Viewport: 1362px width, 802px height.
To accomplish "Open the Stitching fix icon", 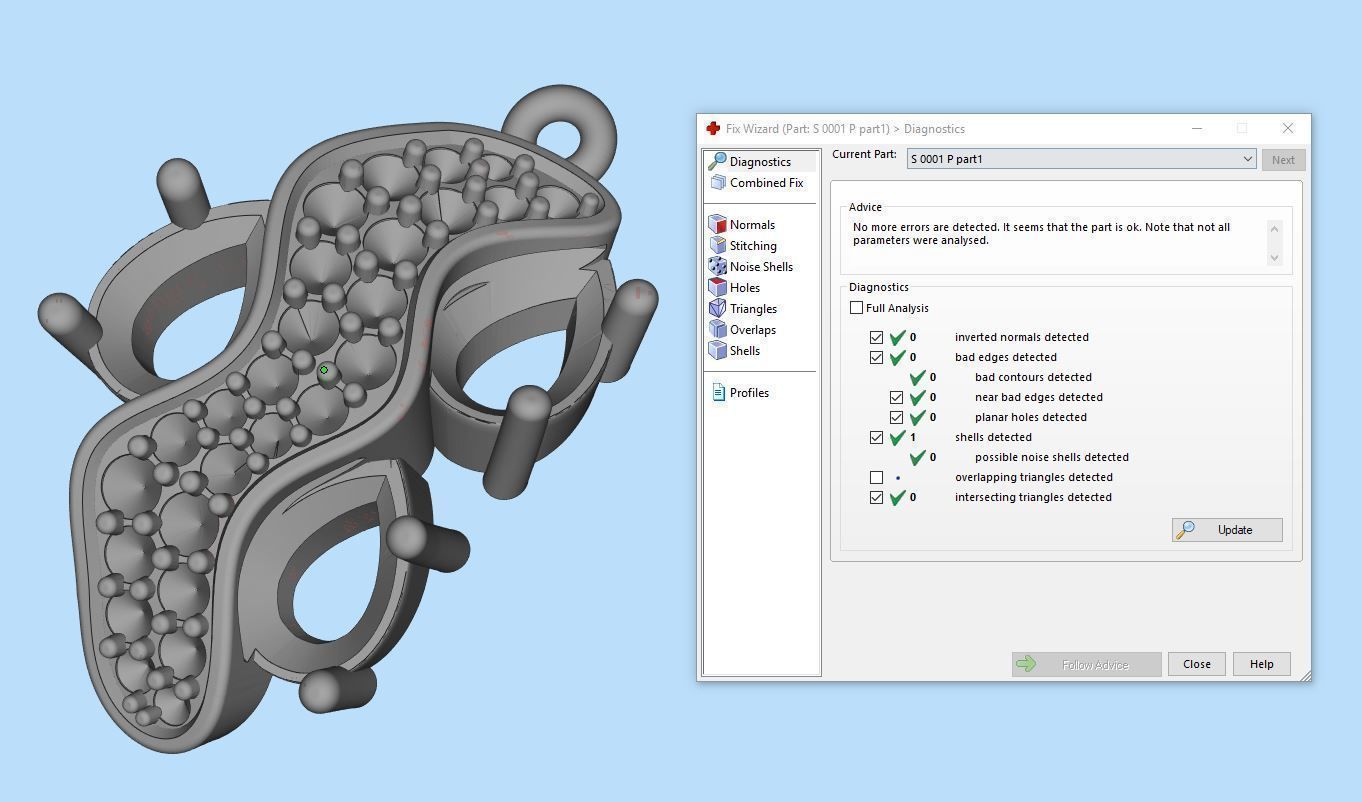I will 717,245.
